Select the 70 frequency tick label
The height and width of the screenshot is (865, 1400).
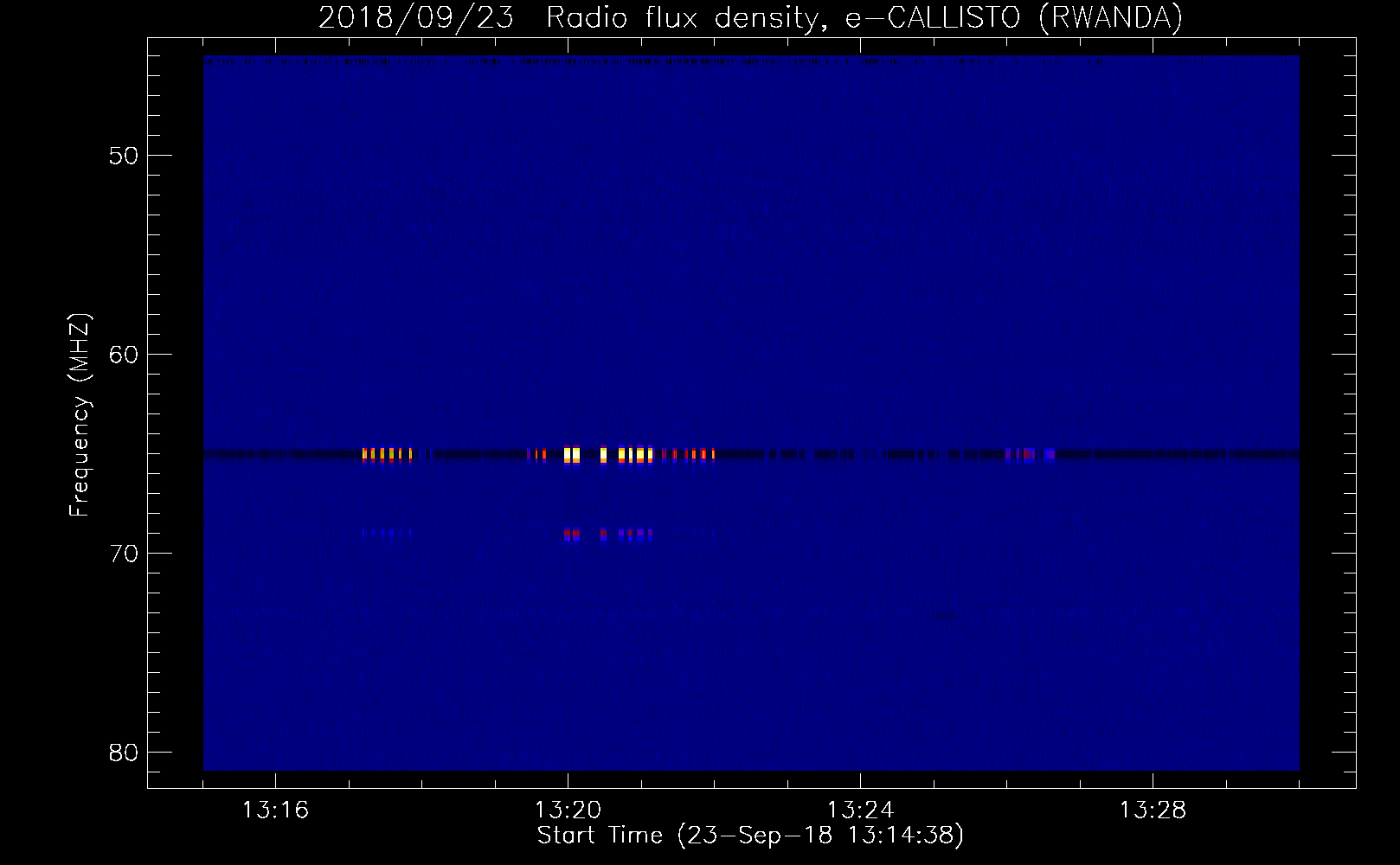tap(124, 554)
